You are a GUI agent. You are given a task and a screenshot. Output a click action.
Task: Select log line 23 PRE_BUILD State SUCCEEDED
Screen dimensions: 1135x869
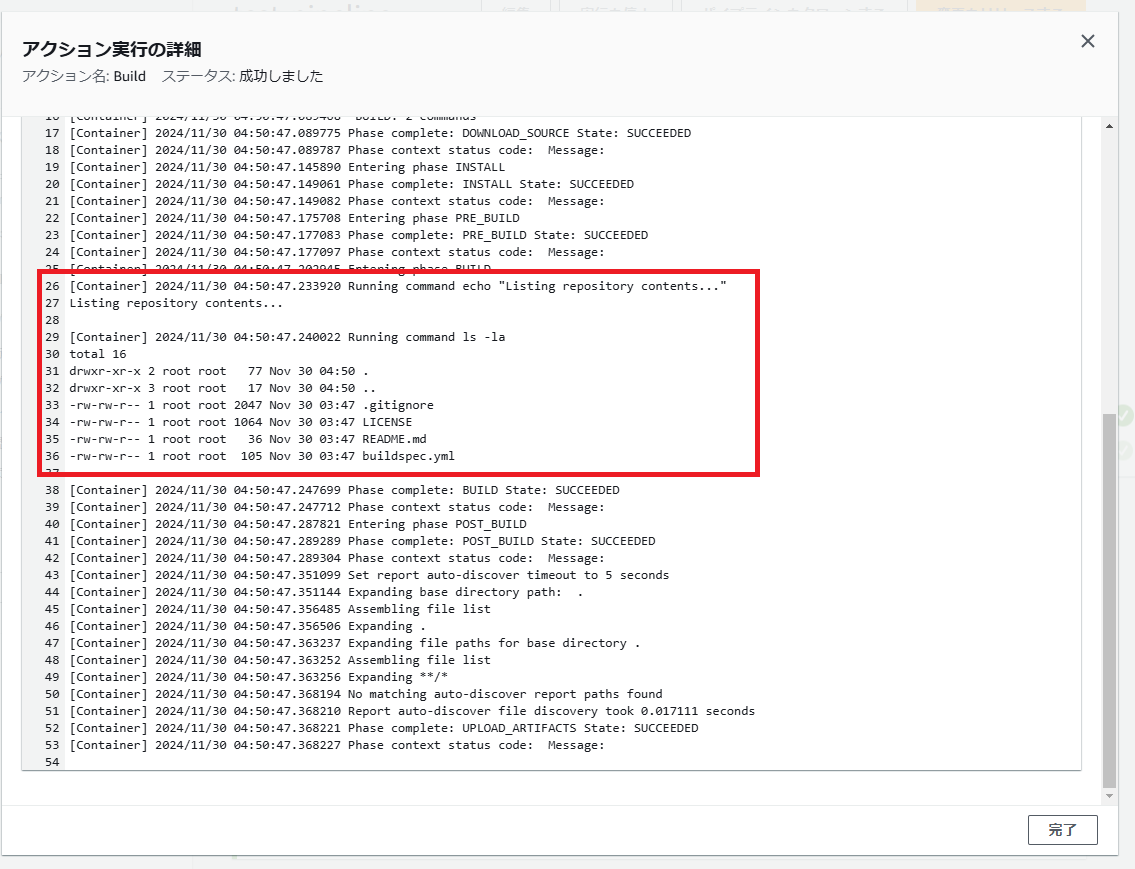[359, 235]
